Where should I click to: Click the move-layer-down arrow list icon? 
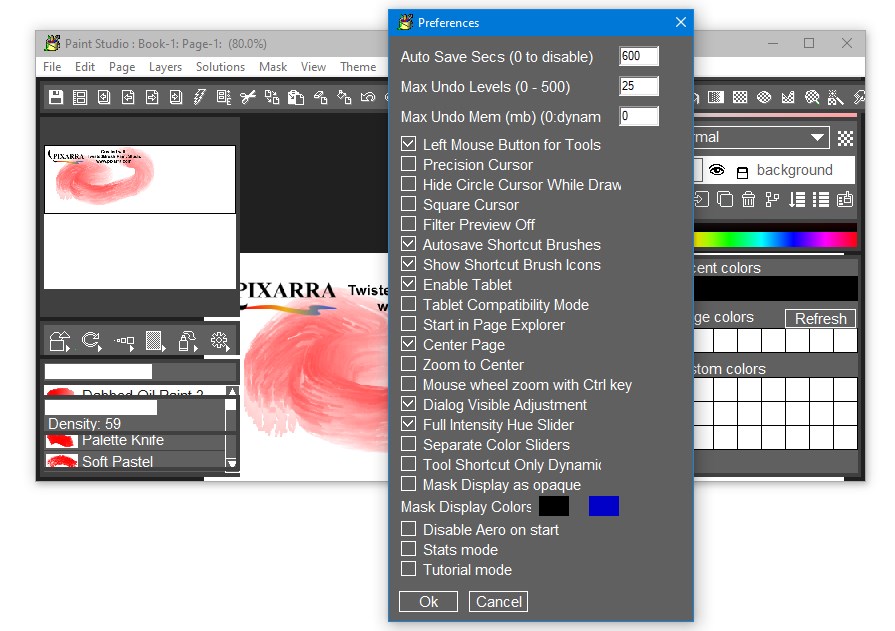point(797,199)
